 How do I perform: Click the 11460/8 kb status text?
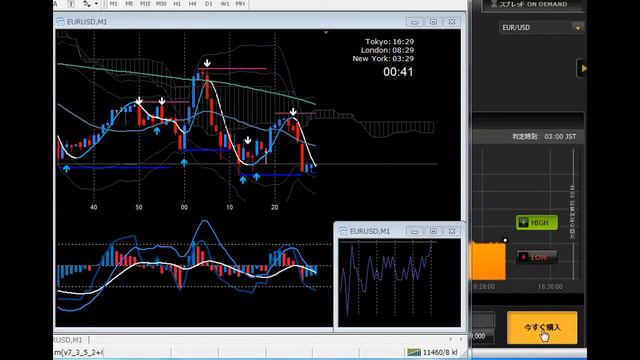click(440, 352)
